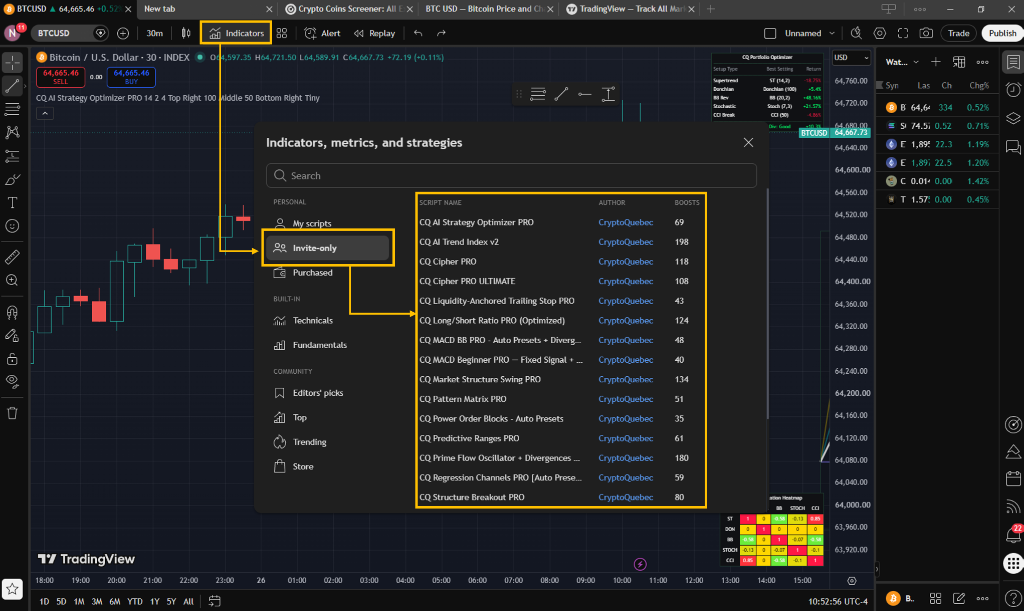Select the YTD time range
Viewport: 1024px width, 611px height.
[135, 601]
